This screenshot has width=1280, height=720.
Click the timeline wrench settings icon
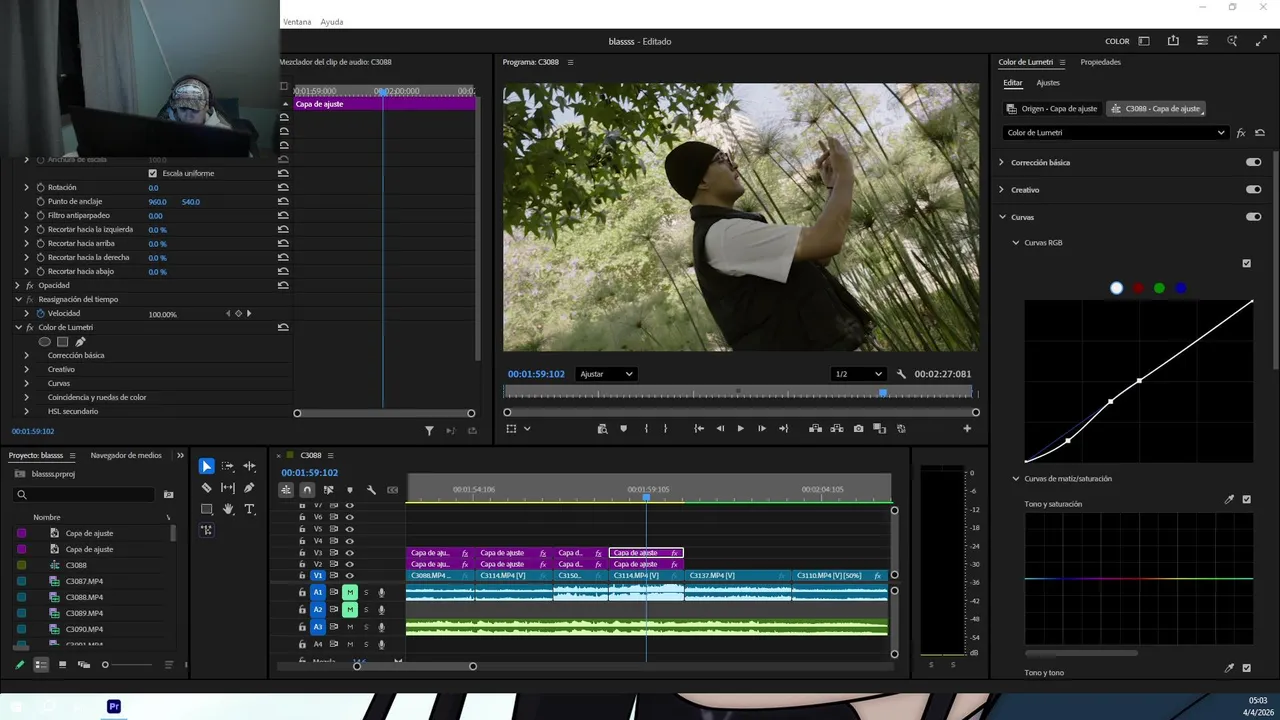[x=371, y=490]
